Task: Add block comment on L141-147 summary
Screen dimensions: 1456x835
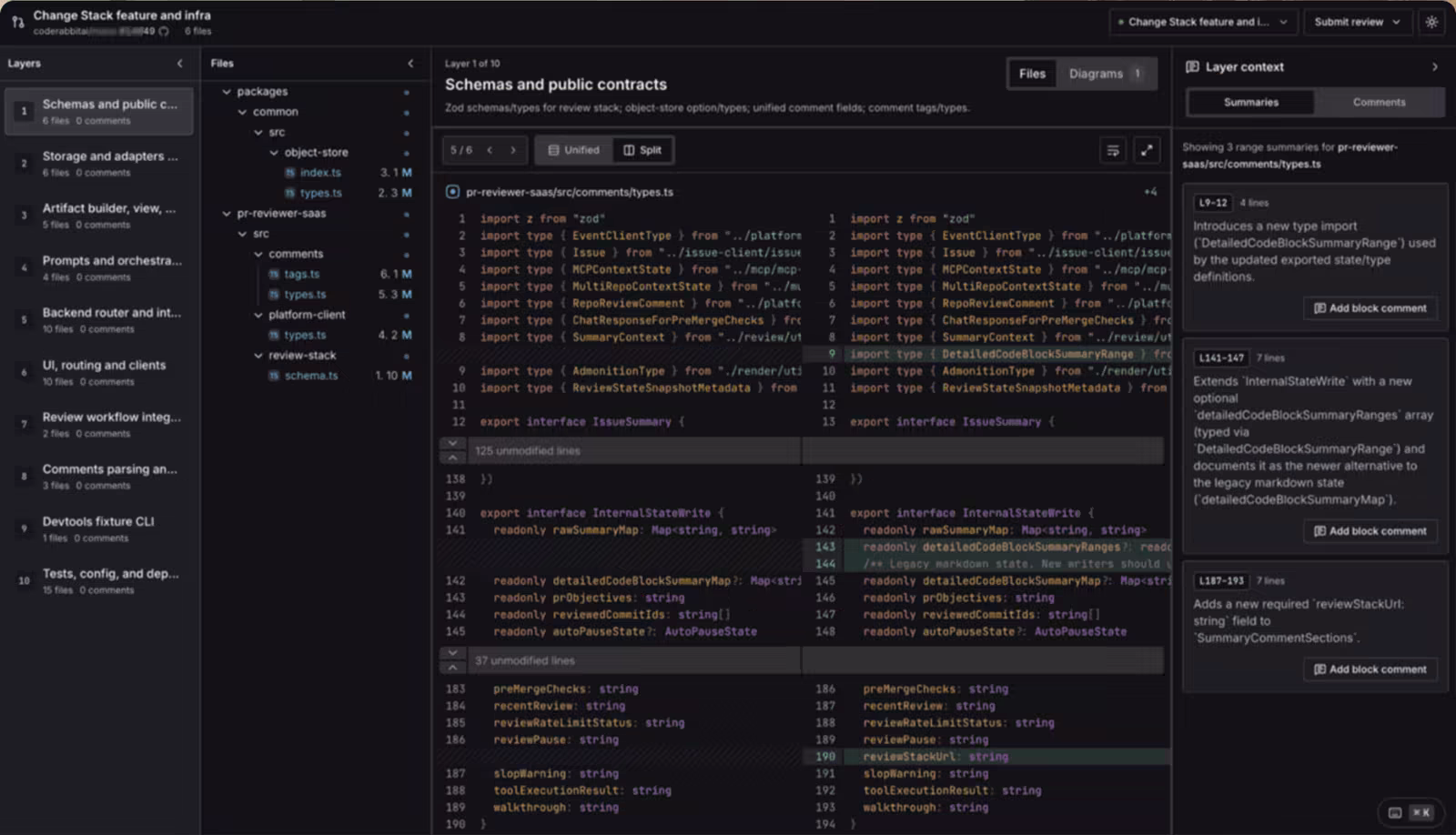Action: [x=1370, y=531]
